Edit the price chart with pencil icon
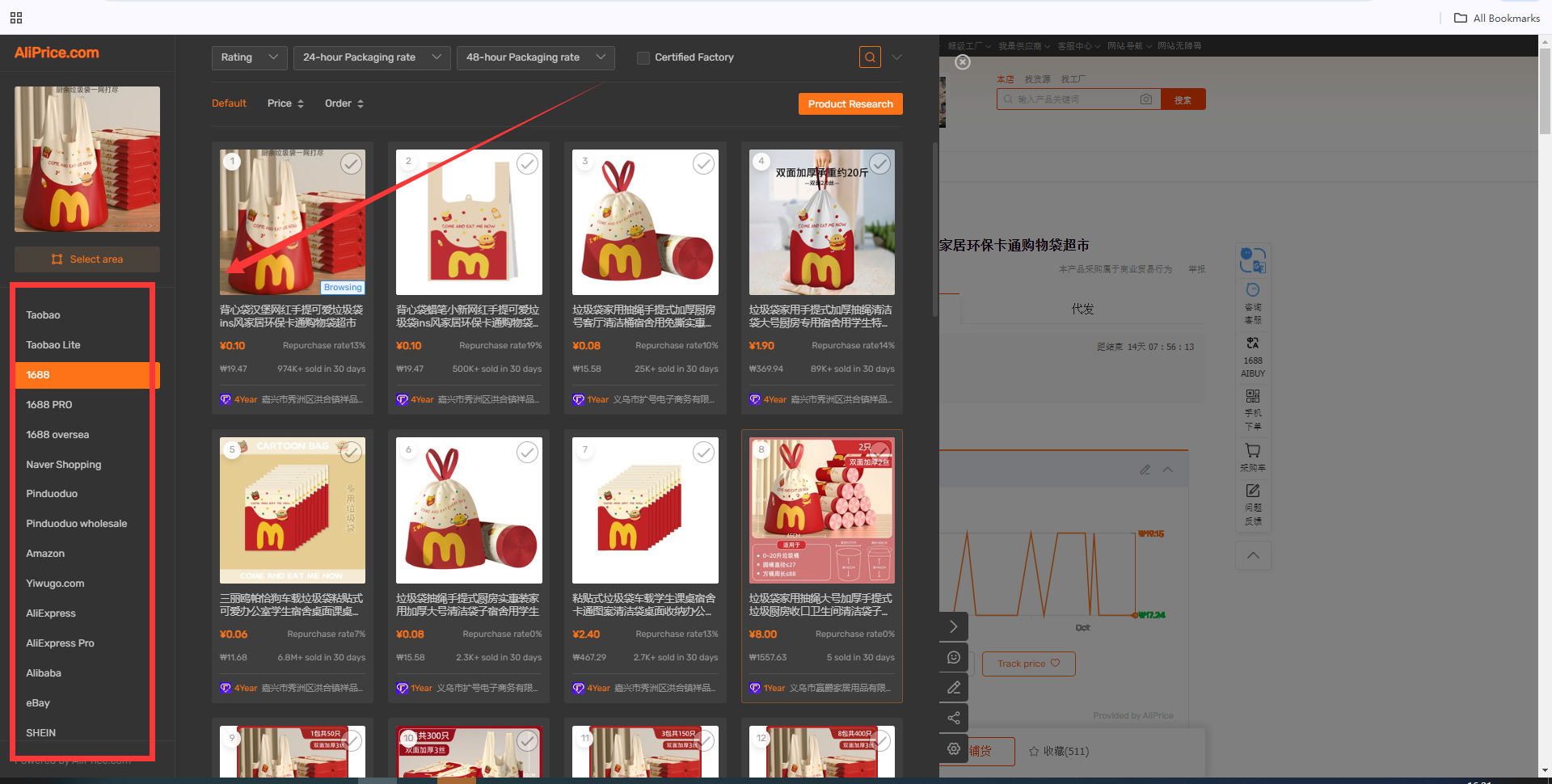This screenshot has height=784, width=1552. (x=1145, y=470)
